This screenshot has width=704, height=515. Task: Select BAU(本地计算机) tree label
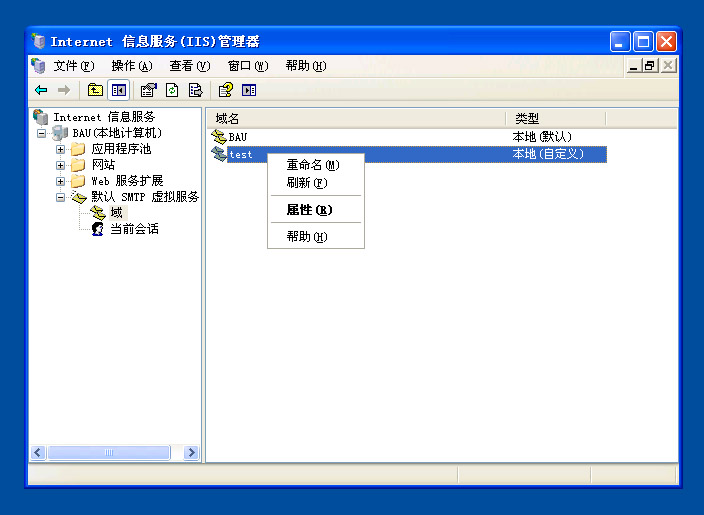pos(117,133)
